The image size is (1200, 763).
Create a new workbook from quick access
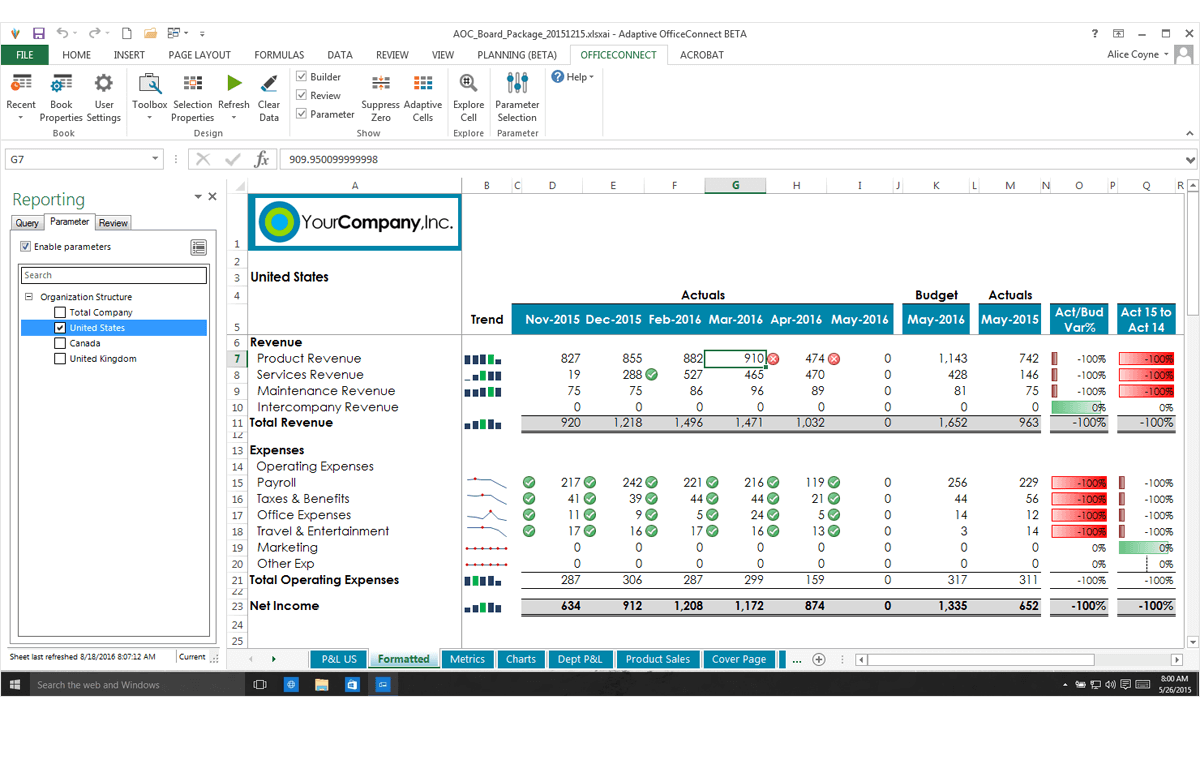(127, 33)
